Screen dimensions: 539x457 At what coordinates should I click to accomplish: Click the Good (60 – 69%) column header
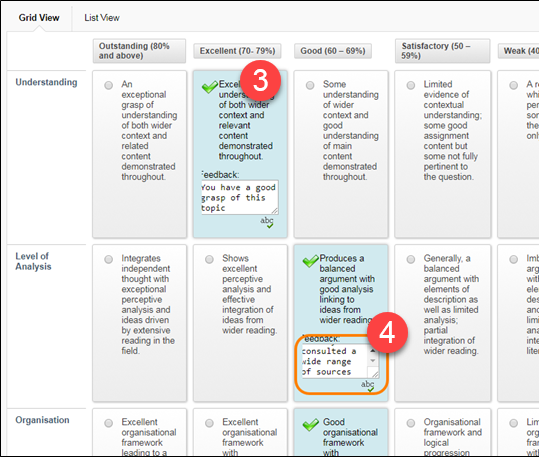[x=333, y=51]
